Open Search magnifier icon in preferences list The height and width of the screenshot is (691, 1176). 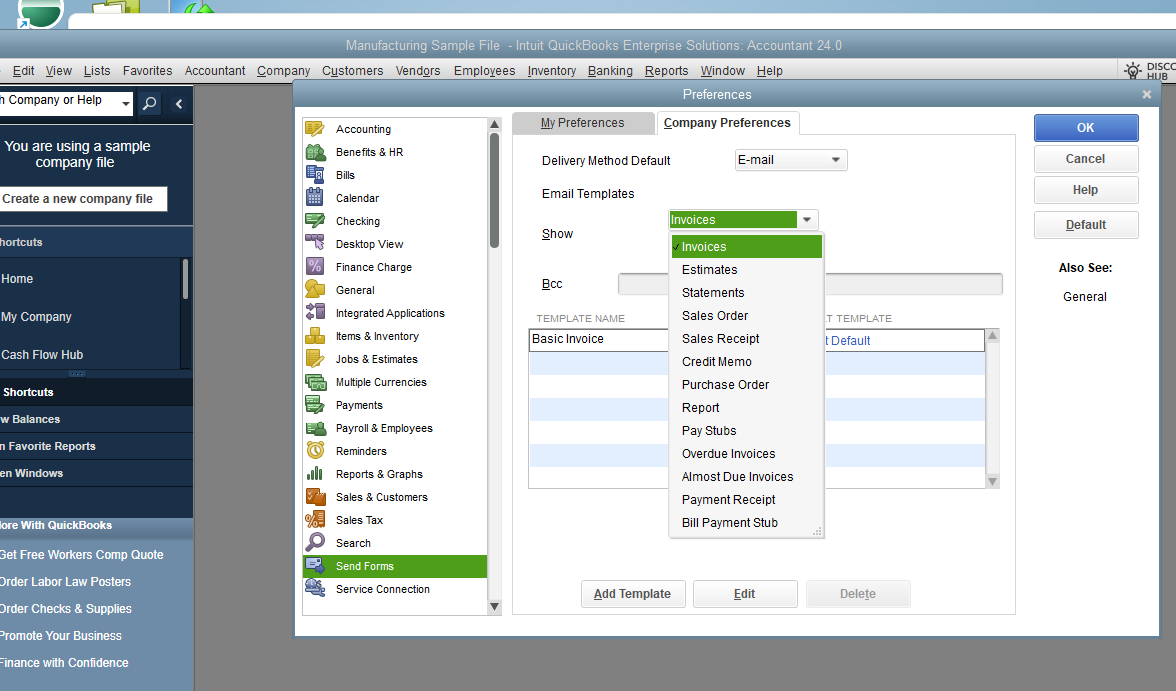(x=315, y=543)
